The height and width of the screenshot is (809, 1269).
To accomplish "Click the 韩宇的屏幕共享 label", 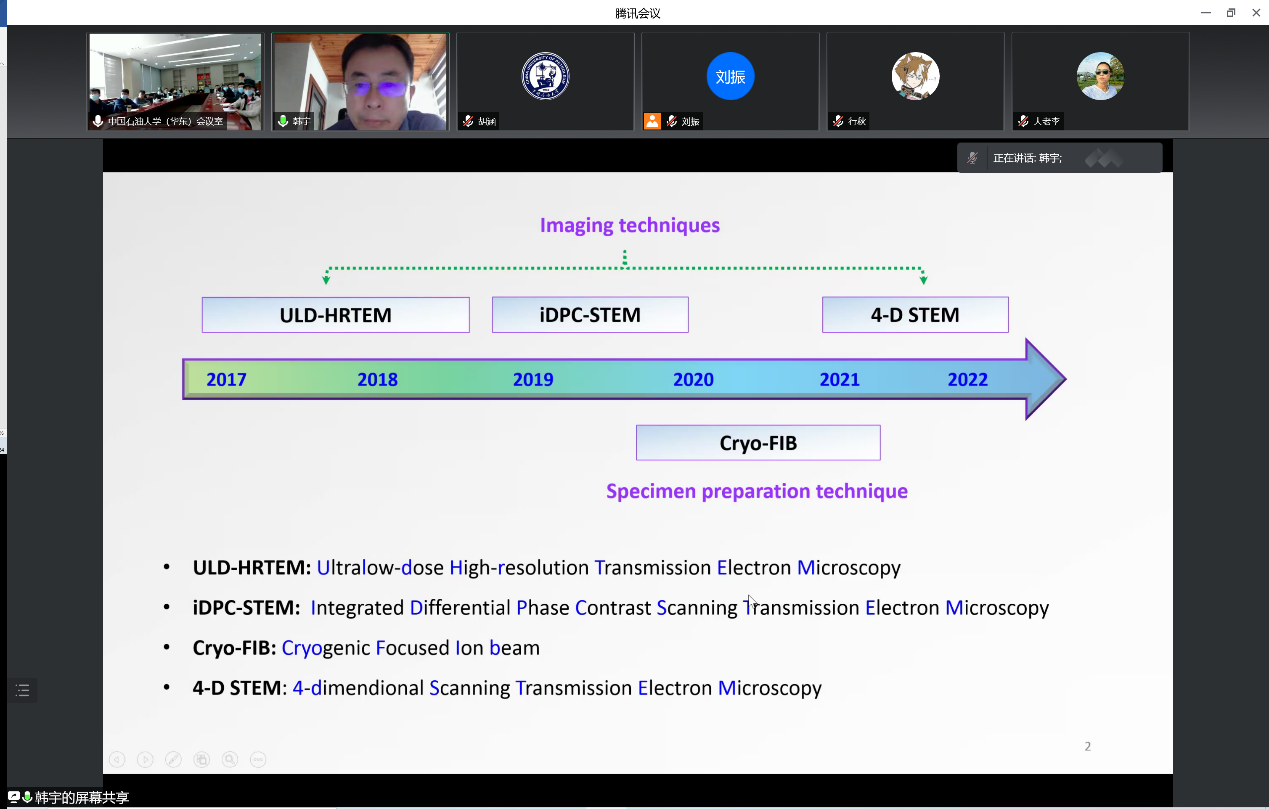I will coord(82,797).
